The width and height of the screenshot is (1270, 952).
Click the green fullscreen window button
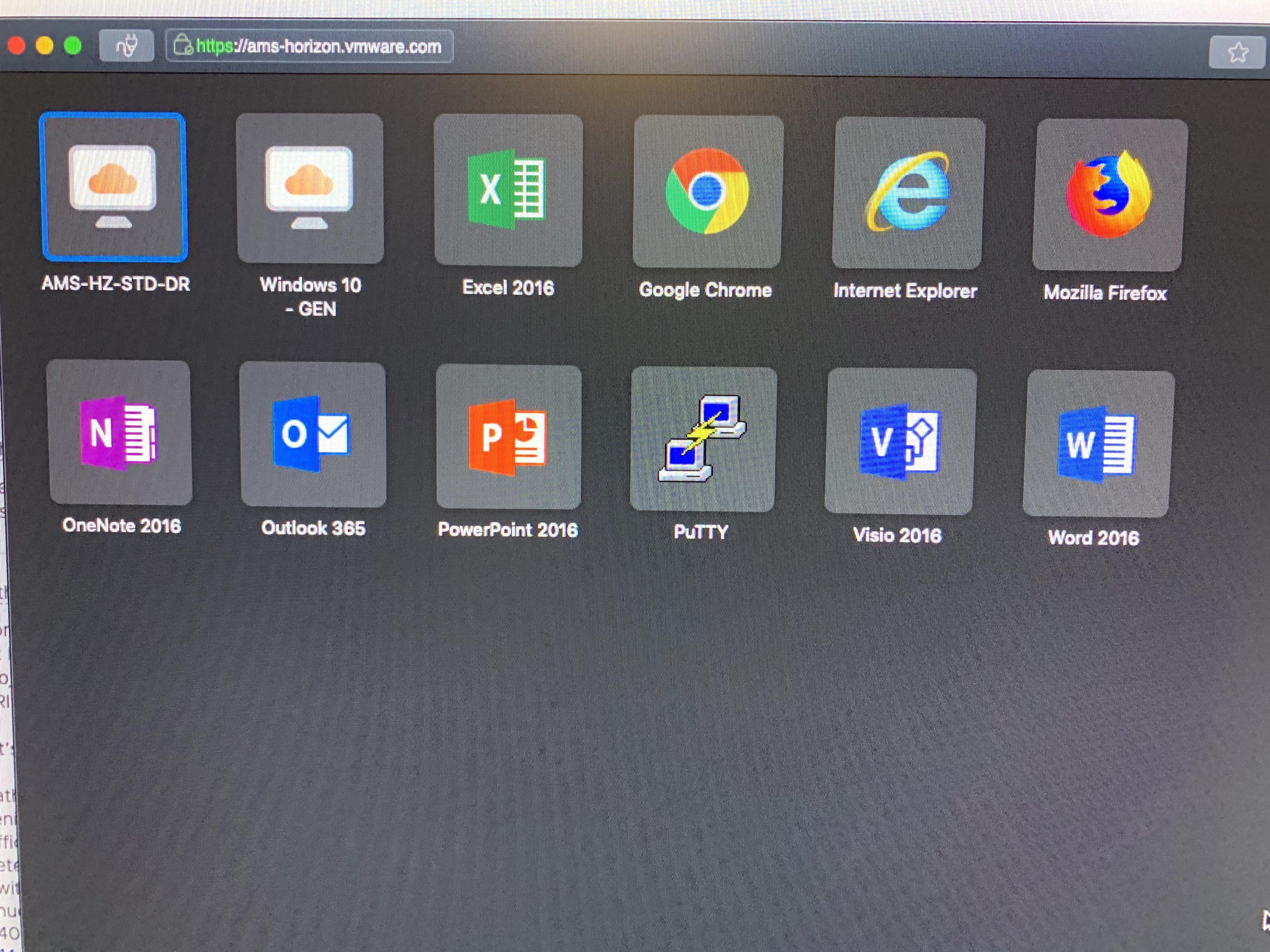73,46
